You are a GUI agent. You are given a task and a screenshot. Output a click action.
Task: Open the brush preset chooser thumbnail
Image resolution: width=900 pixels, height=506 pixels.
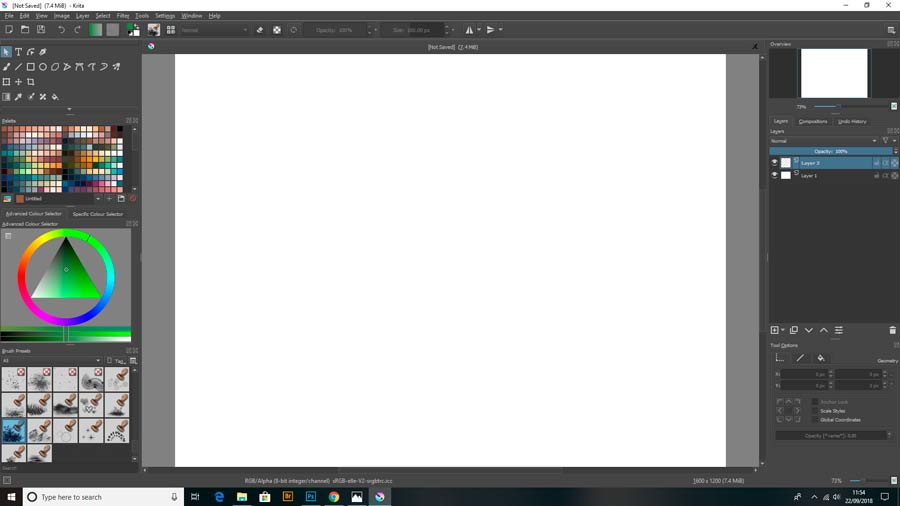click(x=154, y=30)
